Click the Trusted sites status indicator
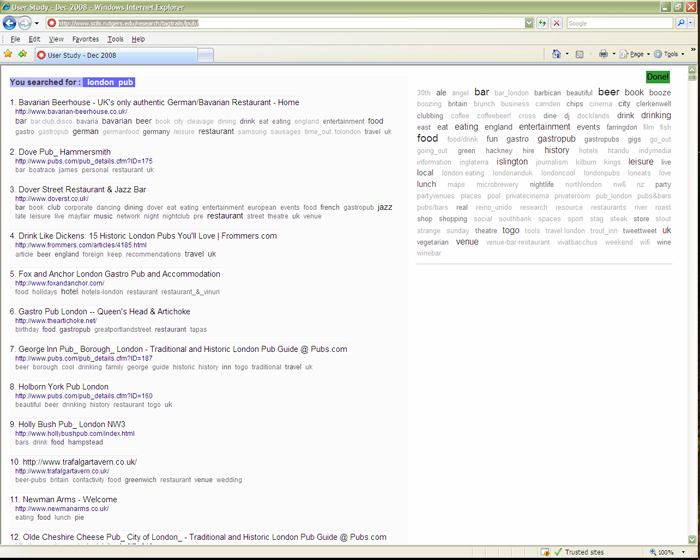 coord(579,552)
